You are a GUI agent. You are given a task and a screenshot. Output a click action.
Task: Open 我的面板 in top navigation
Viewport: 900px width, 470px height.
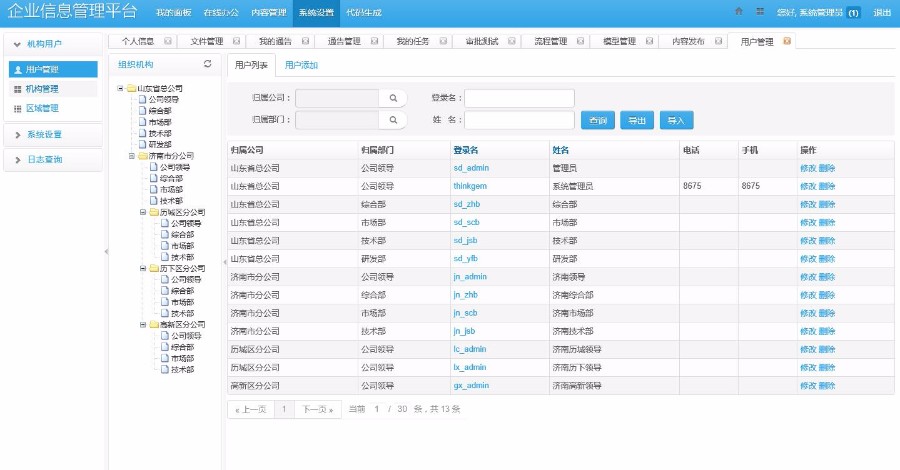coord(173,12)
